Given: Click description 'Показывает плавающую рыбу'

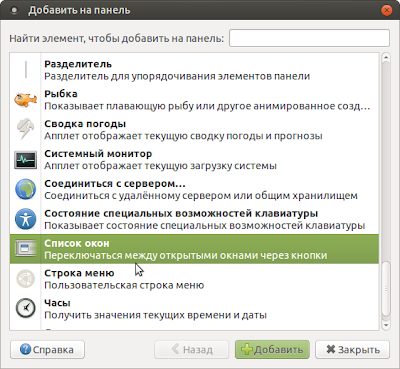Looking at the screenshot, I should tap(207, 106).
